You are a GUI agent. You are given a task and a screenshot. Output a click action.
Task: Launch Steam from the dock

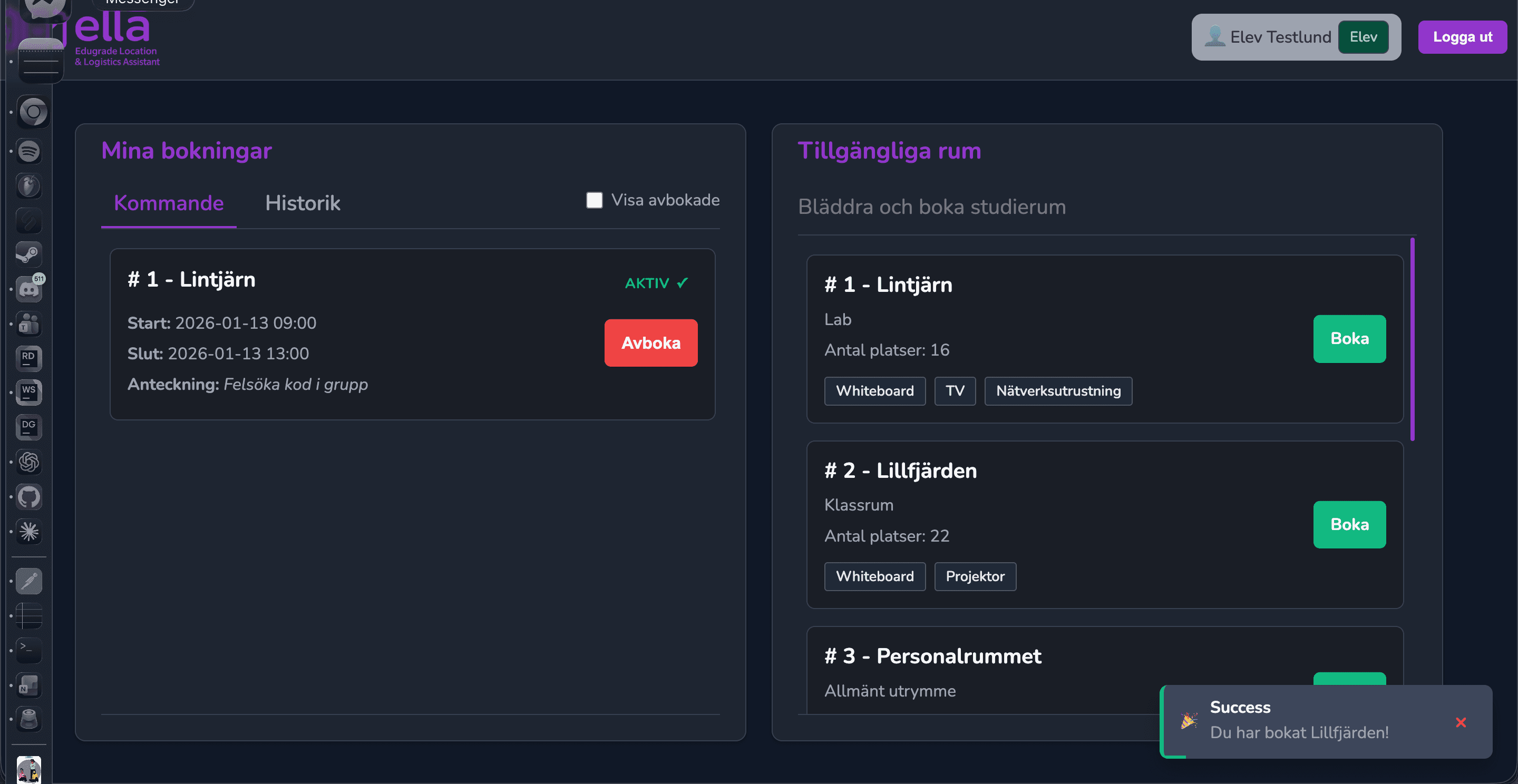tap(29, 254)
